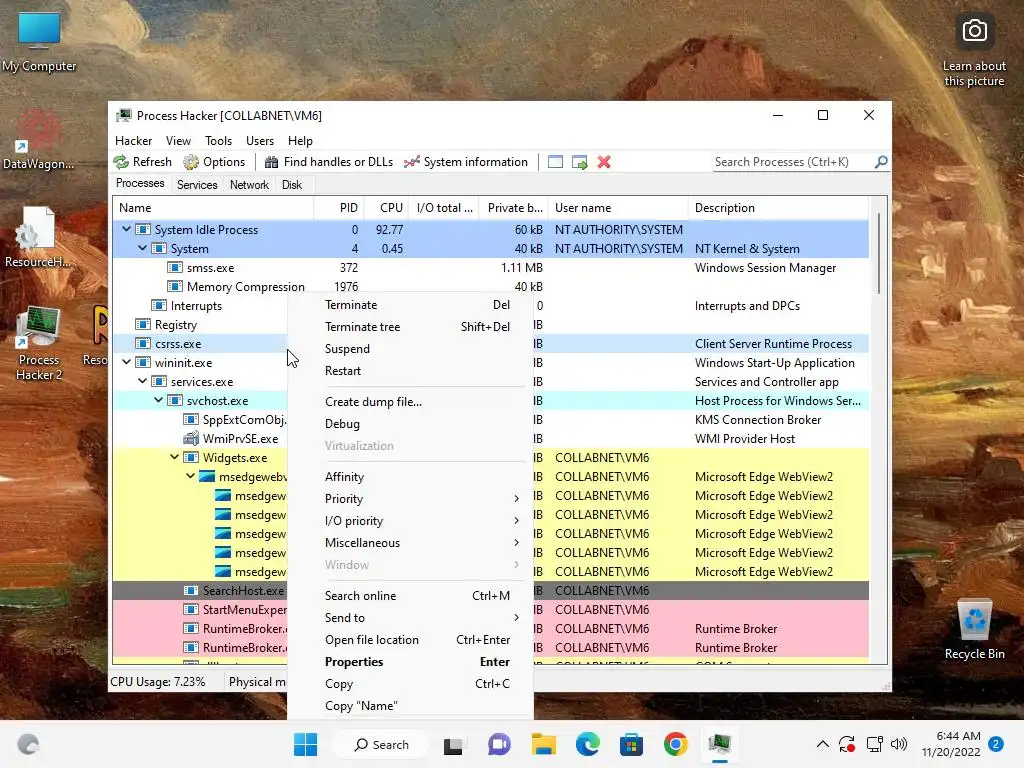Screen dimensions: 1024x768
Task: Select the ResourceH desktop file icon
Action: pyautogui.click(x=37, y=237)
